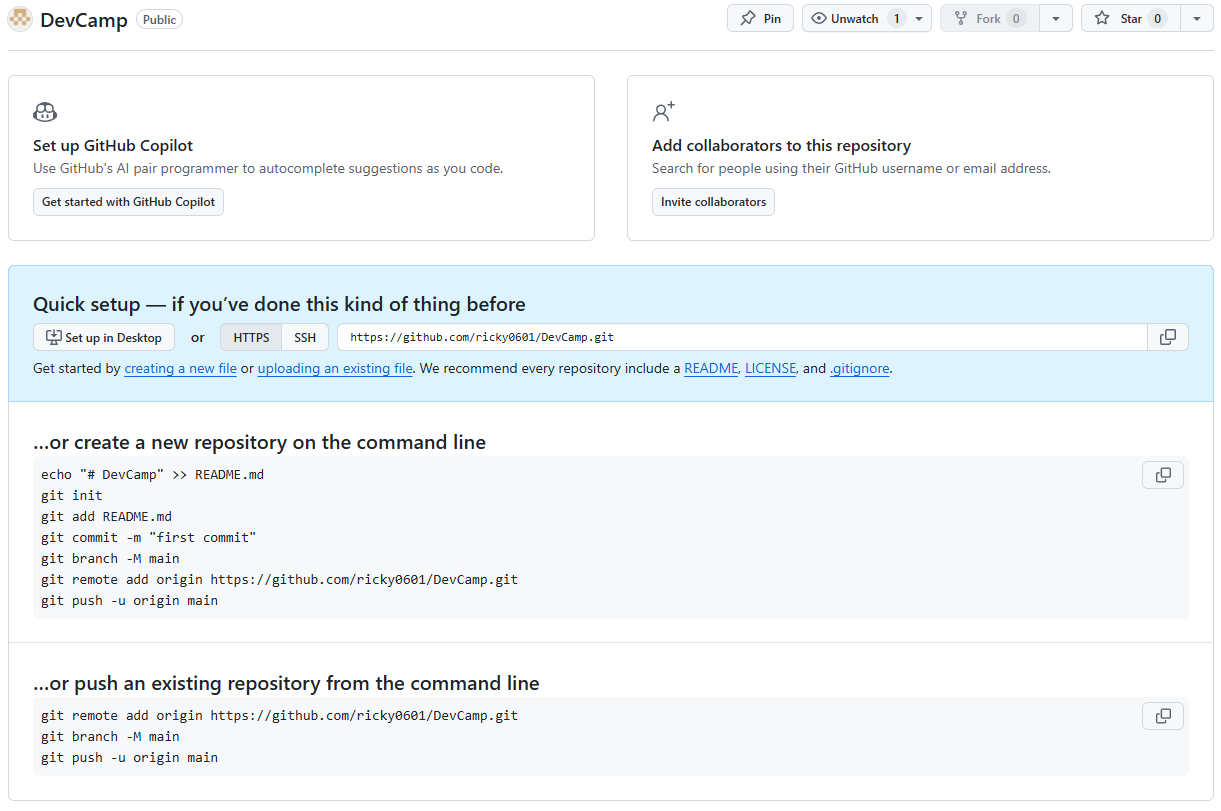
Task: Click the README link
Action: pyautogui.click(x=711, y=368)
